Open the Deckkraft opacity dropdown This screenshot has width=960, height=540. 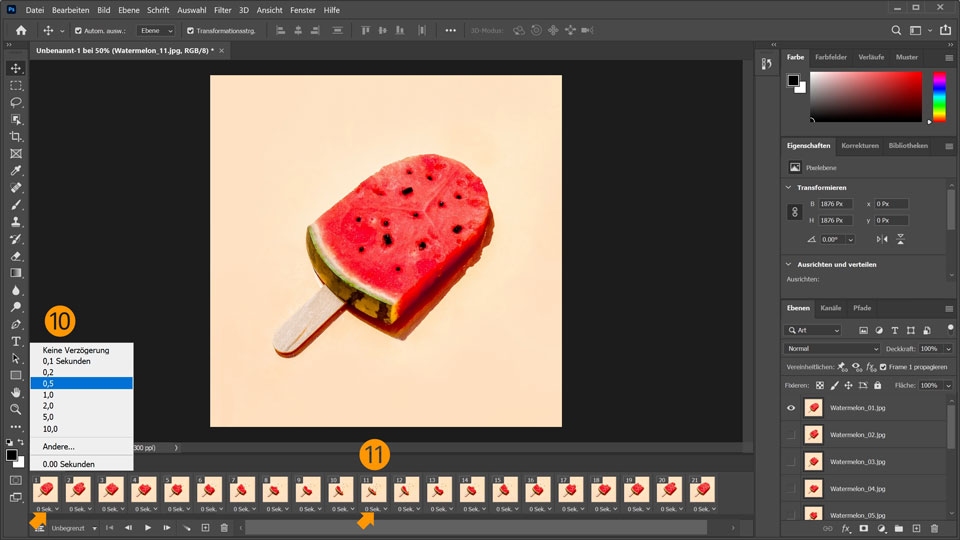point(948,348)
